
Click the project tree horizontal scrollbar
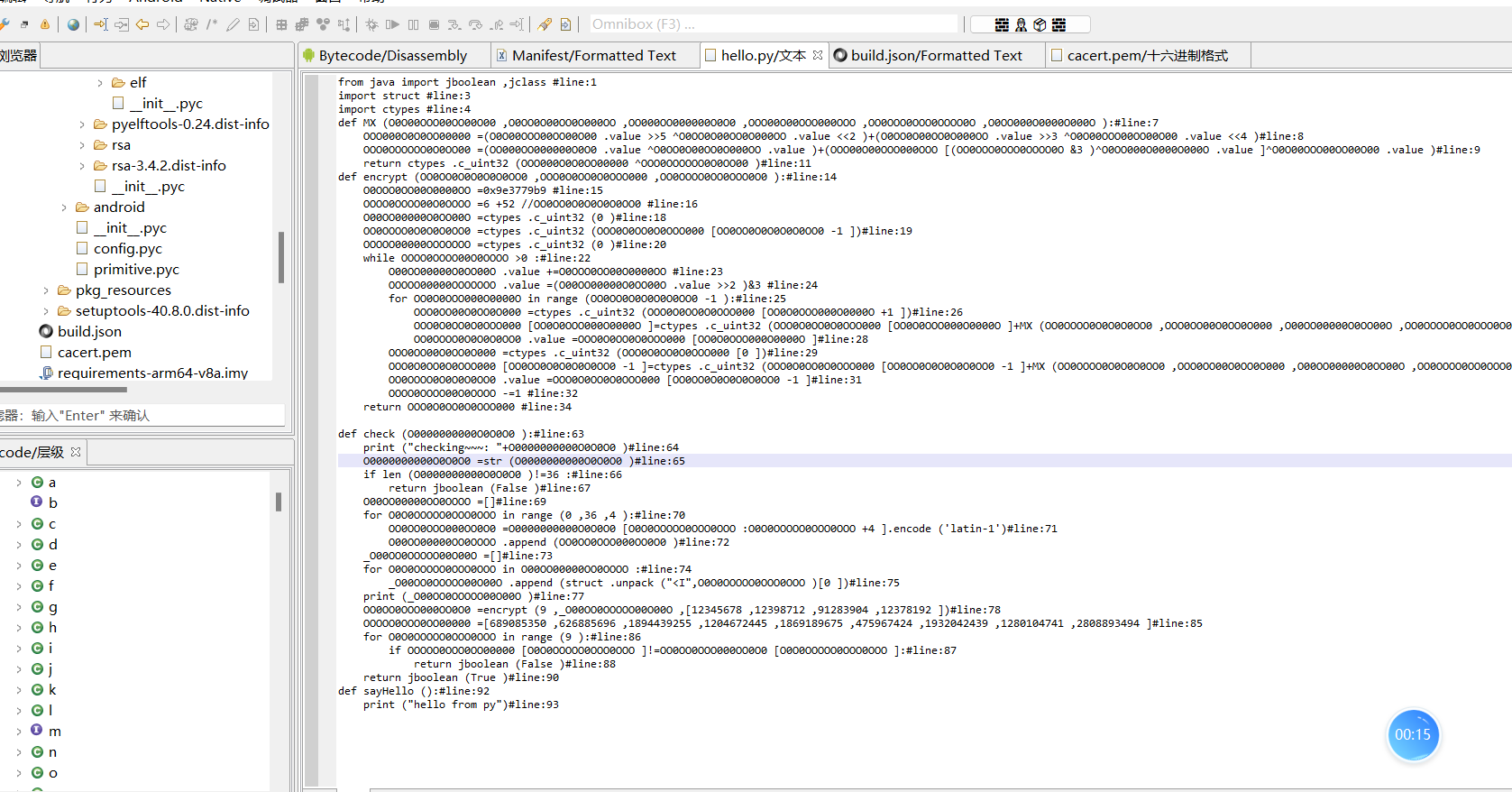pos(63,390)
